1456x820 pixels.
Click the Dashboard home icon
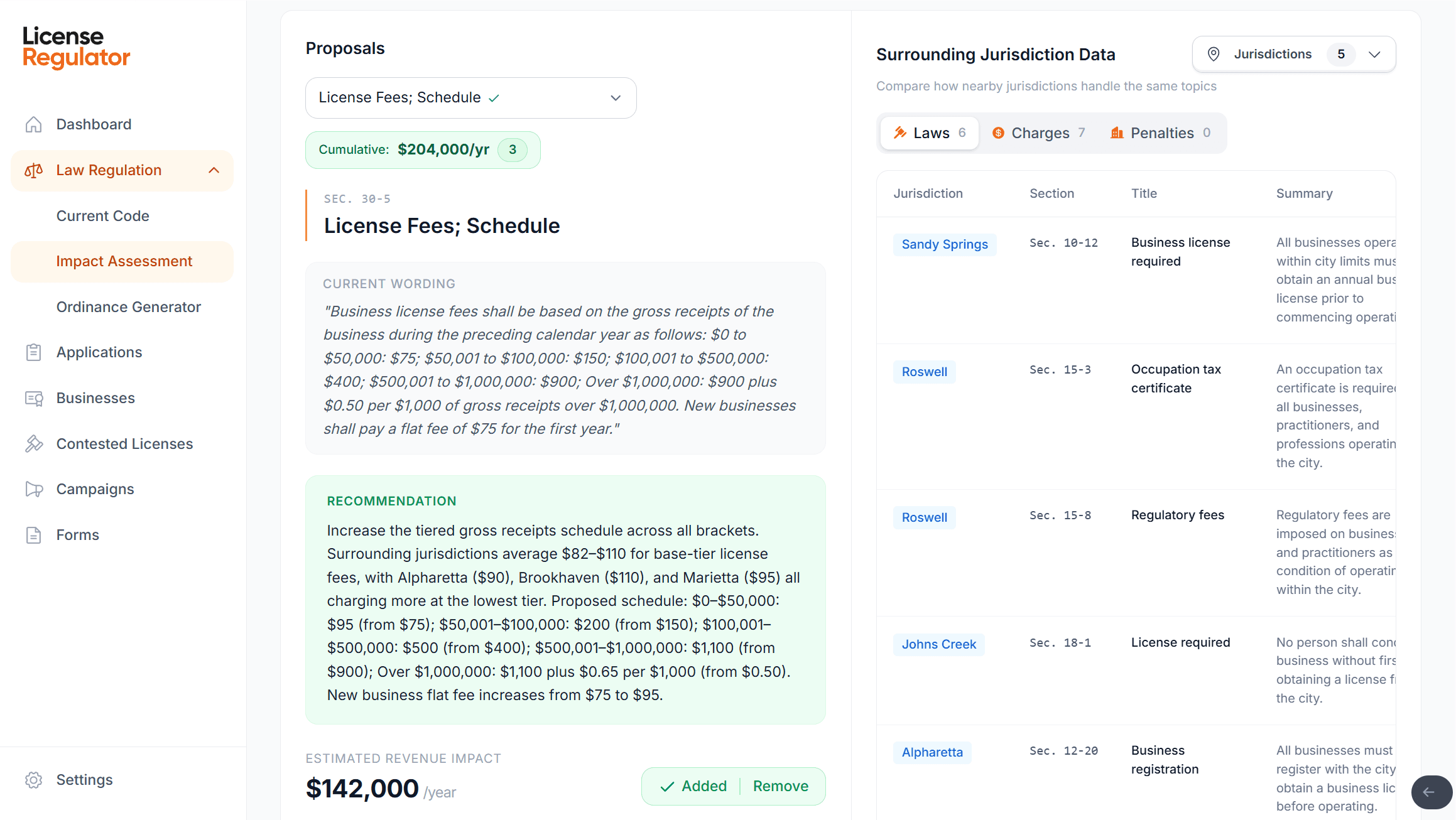(33, 124)
